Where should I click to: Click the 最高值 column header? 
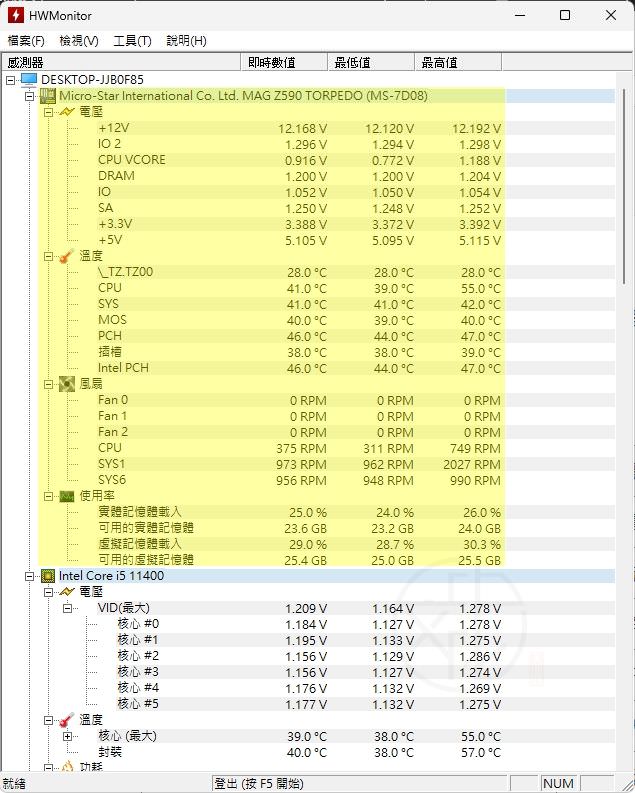pyautogui.click(x=458, y=62)
